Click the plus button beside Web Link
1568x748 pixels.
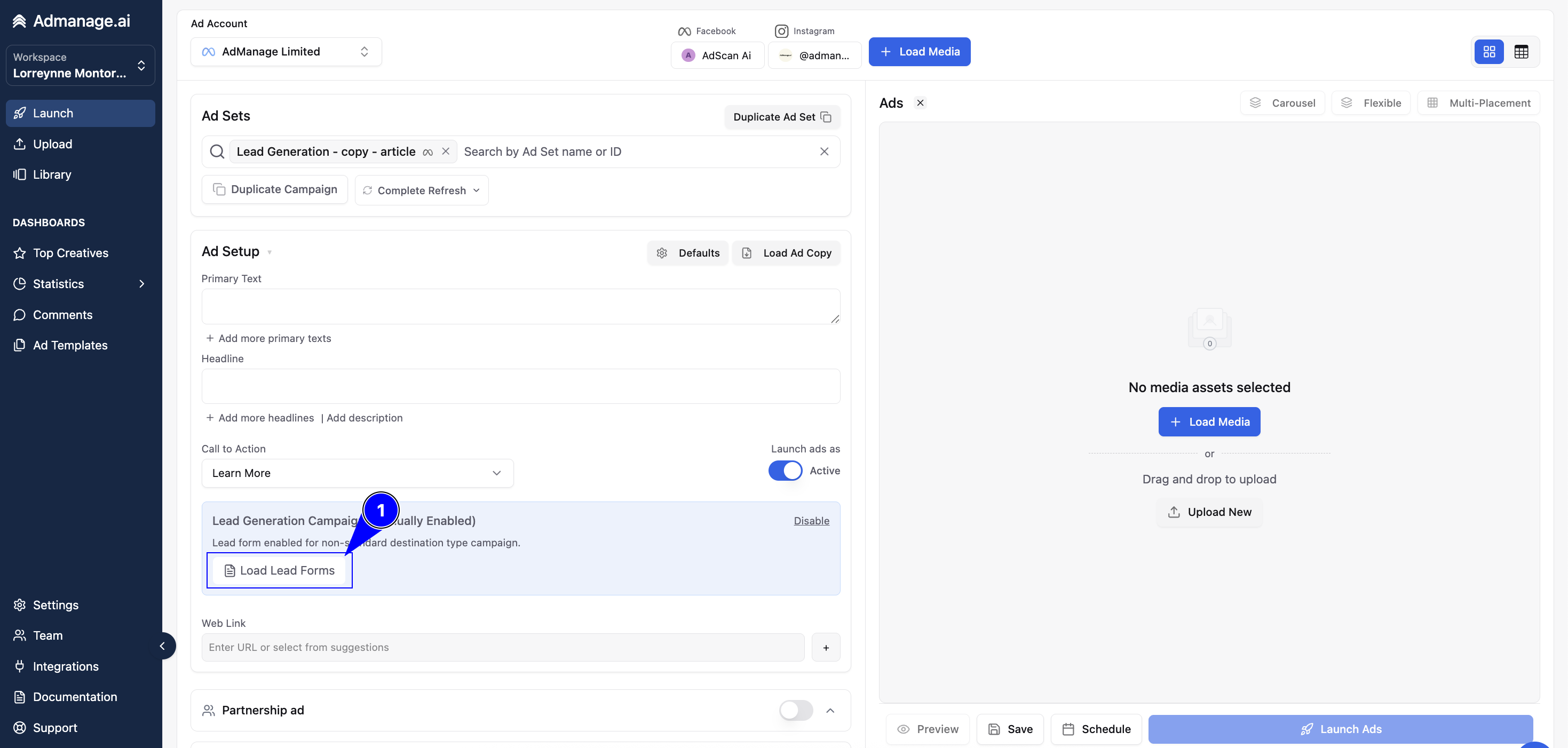pyautogui.click(x=826, y=648)
